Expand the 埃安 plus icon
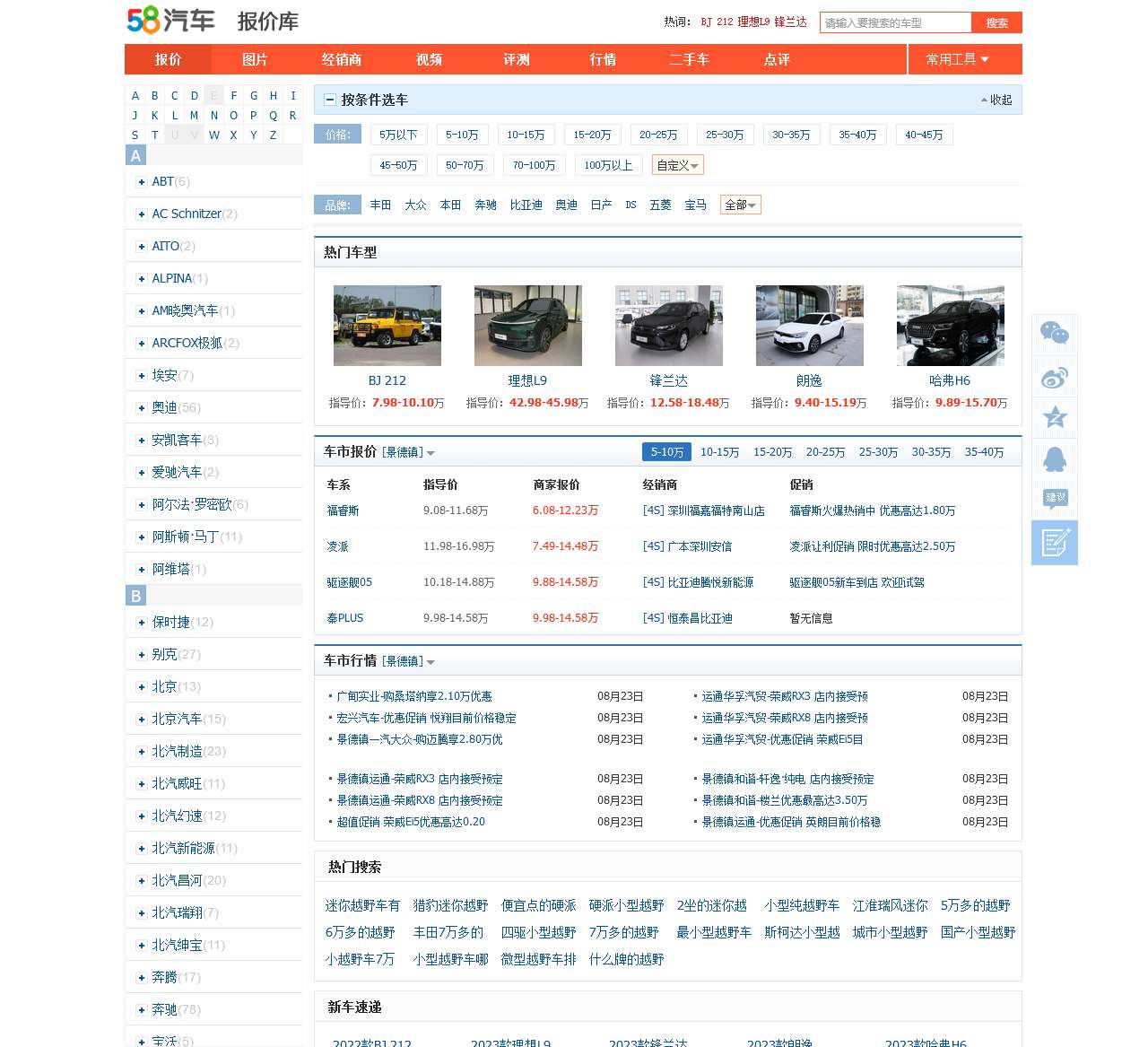This screenshot has height=1047, width=1148. [141, 375]
